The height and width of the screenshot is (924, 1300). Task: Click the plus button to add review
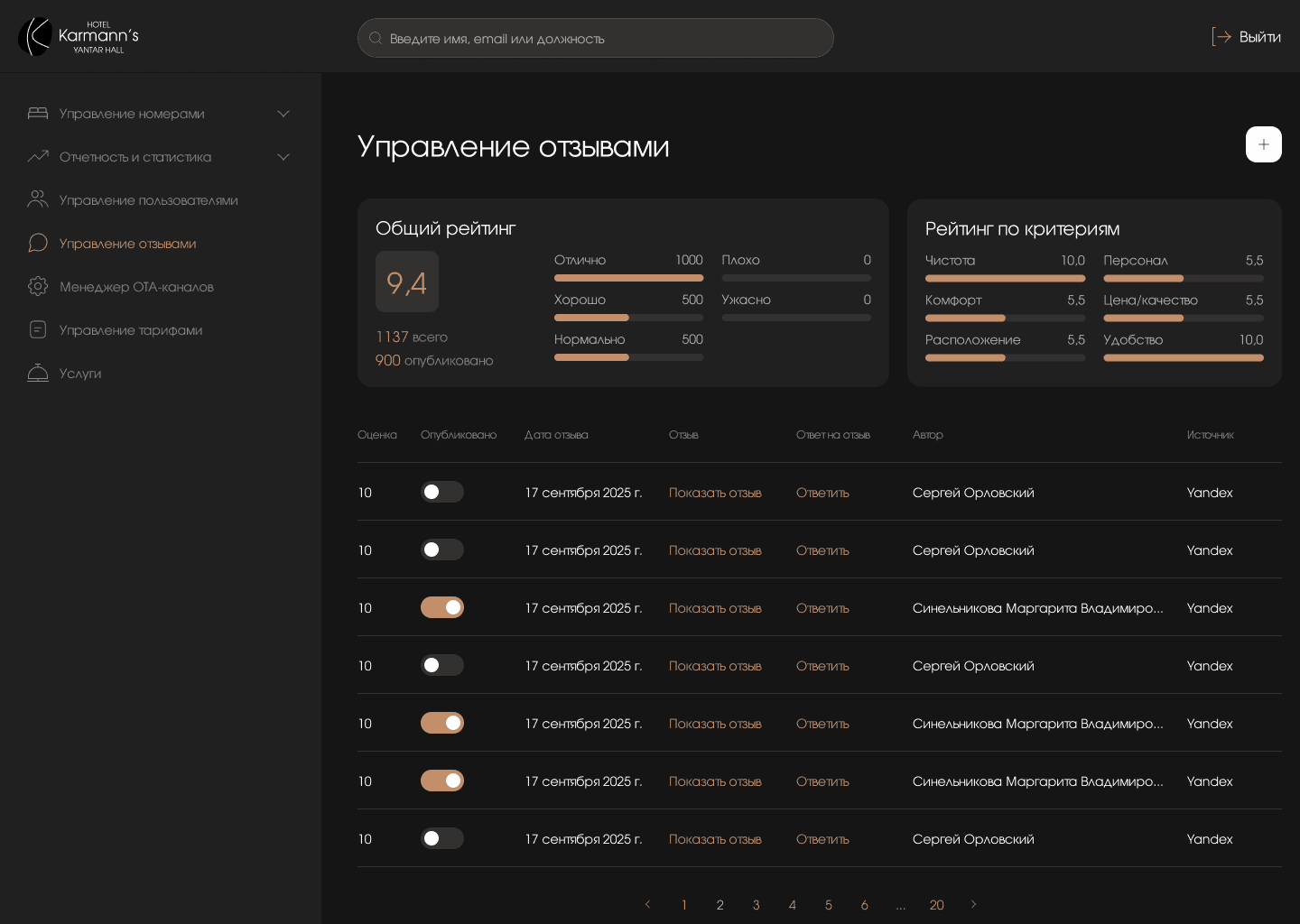(1263, 144)
